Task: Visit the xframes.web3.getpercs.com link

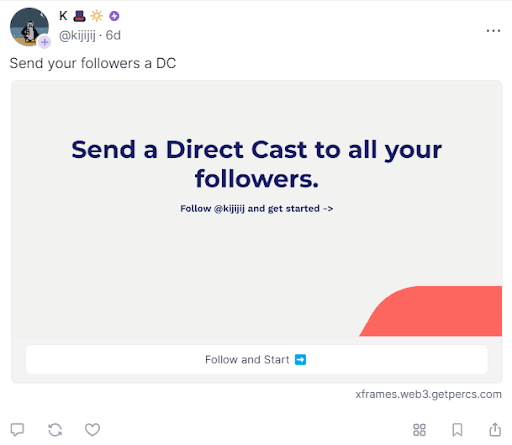Action: [428, 394]
